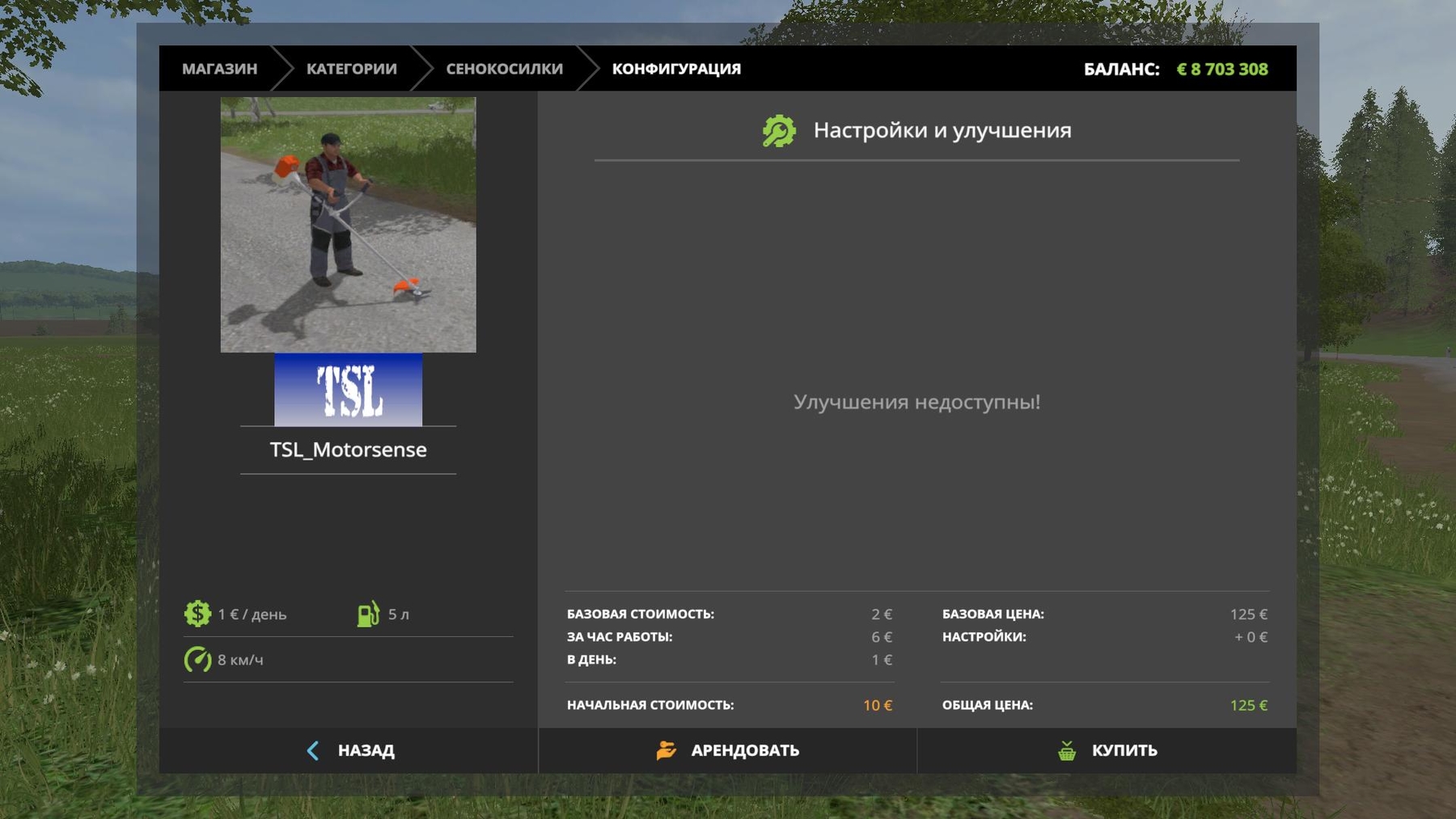This screenshot has height=819, width=1456.
Task: Click the TSL_Motorsense product name
Action: (348, 450)
